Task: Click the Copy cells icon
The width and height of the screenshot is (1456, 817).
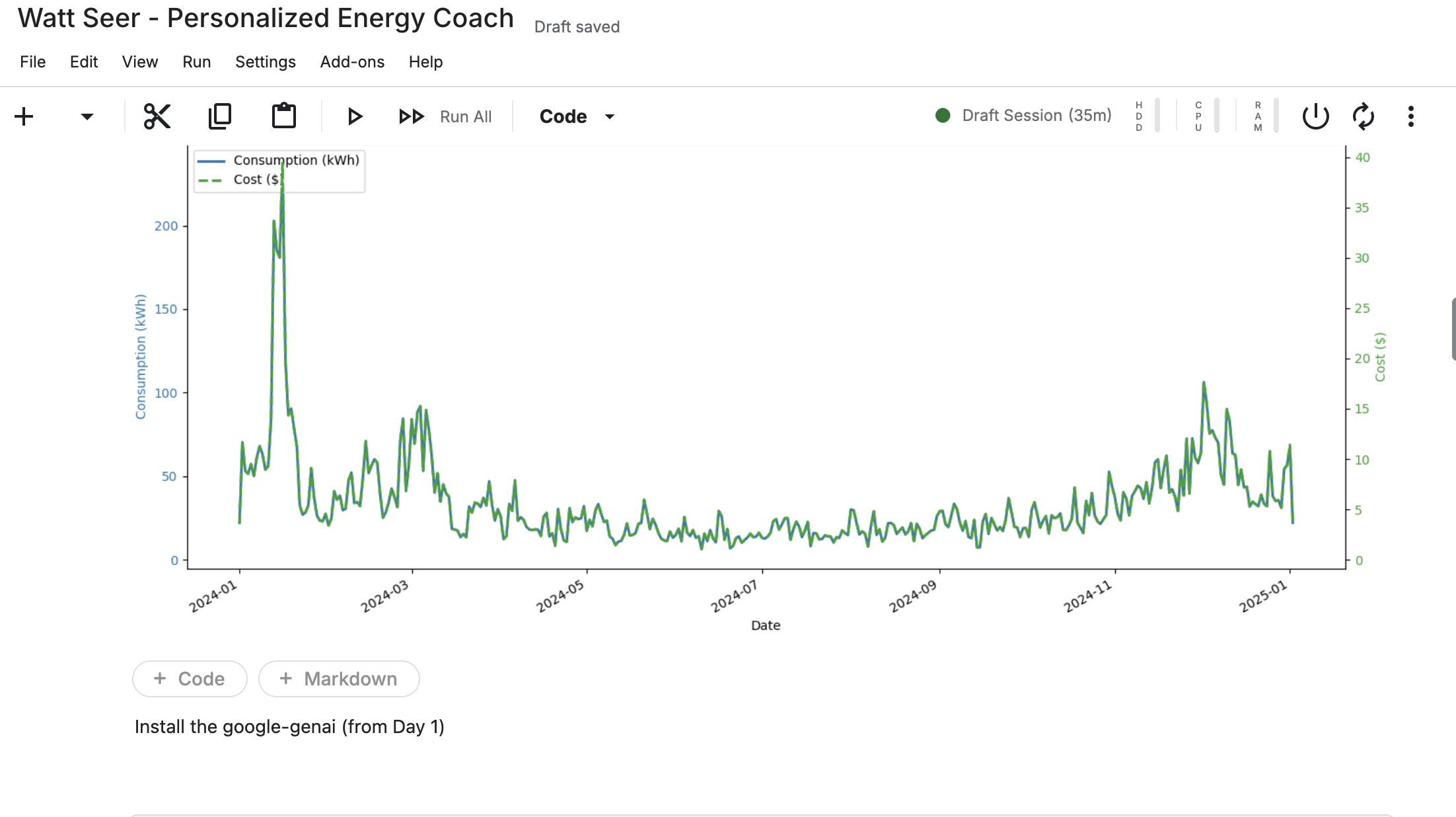Action: point(219,116)
